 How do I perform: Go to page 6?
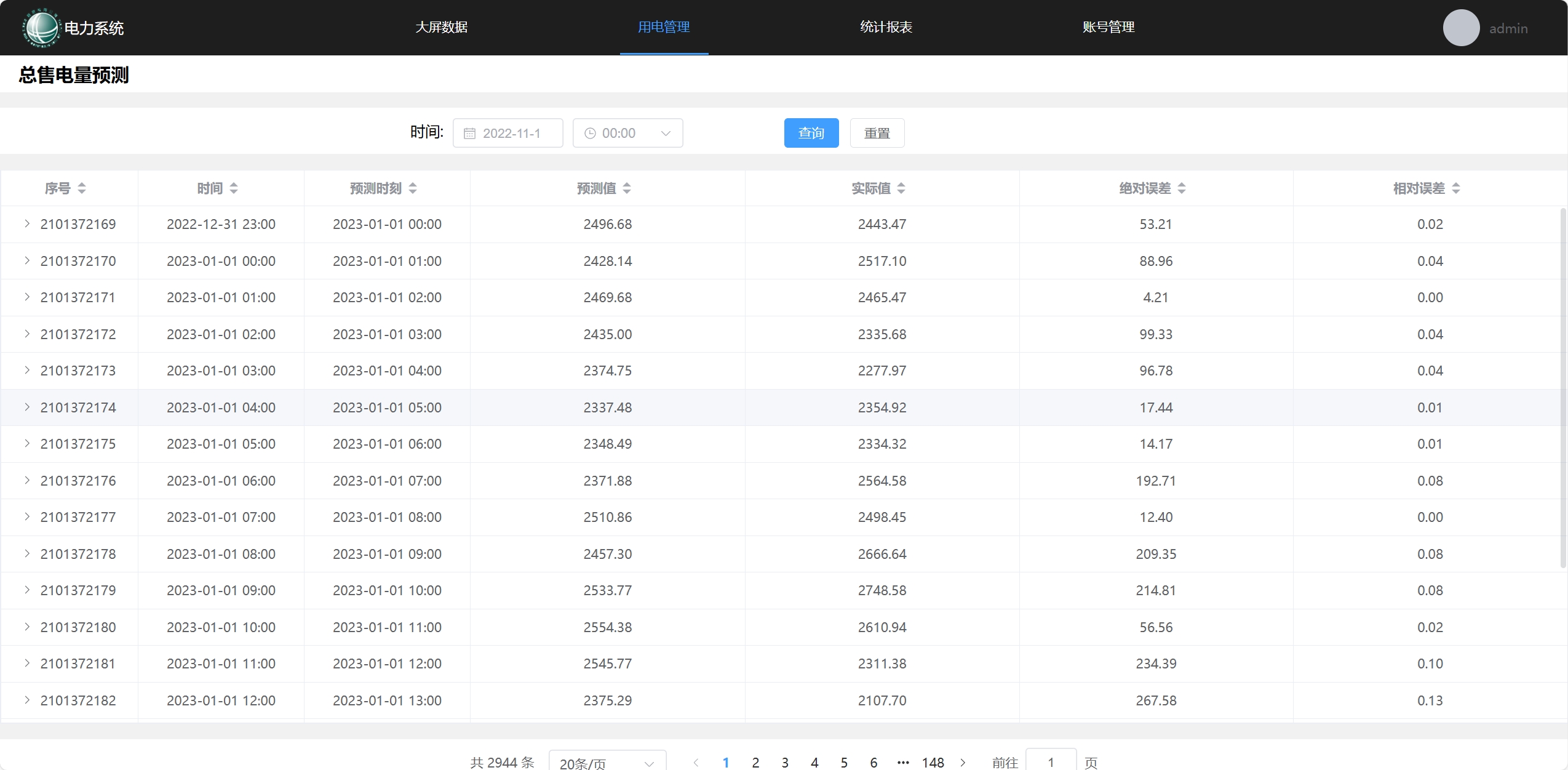pyautogui.click(x=874, y=763)
